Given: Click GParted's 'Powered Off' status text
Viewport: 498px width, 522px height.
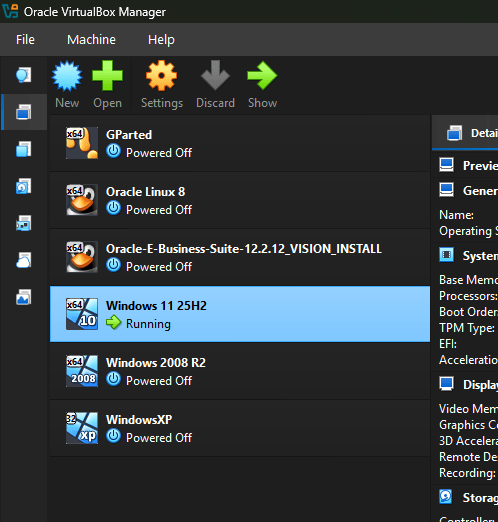Looking at the screenshot, I should tap(159, 153).
